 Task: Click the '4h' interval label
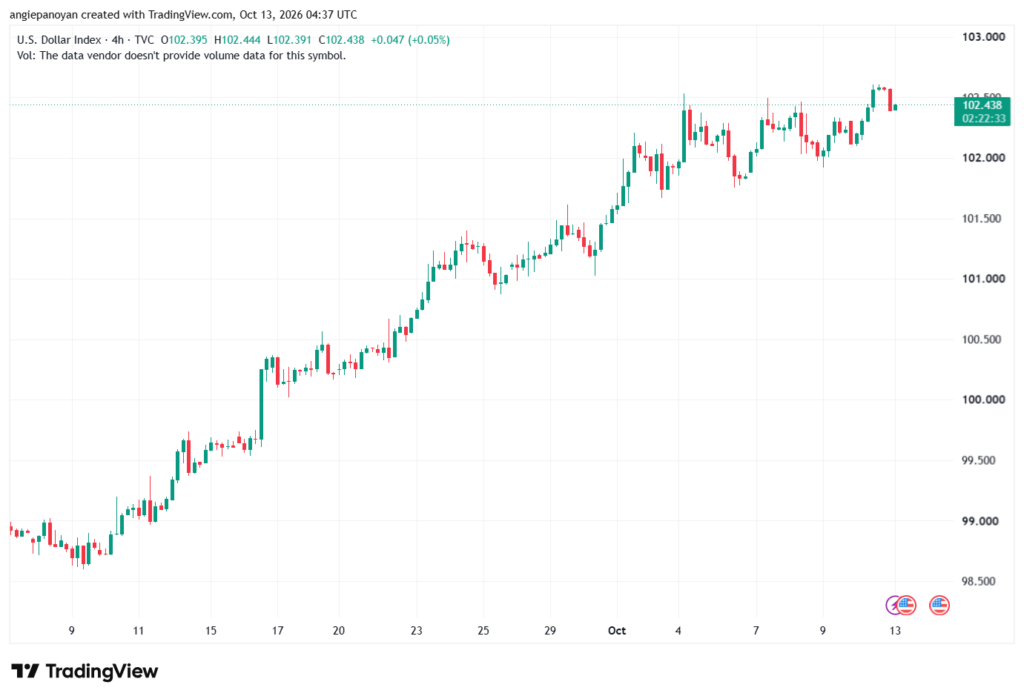[118, 40]
